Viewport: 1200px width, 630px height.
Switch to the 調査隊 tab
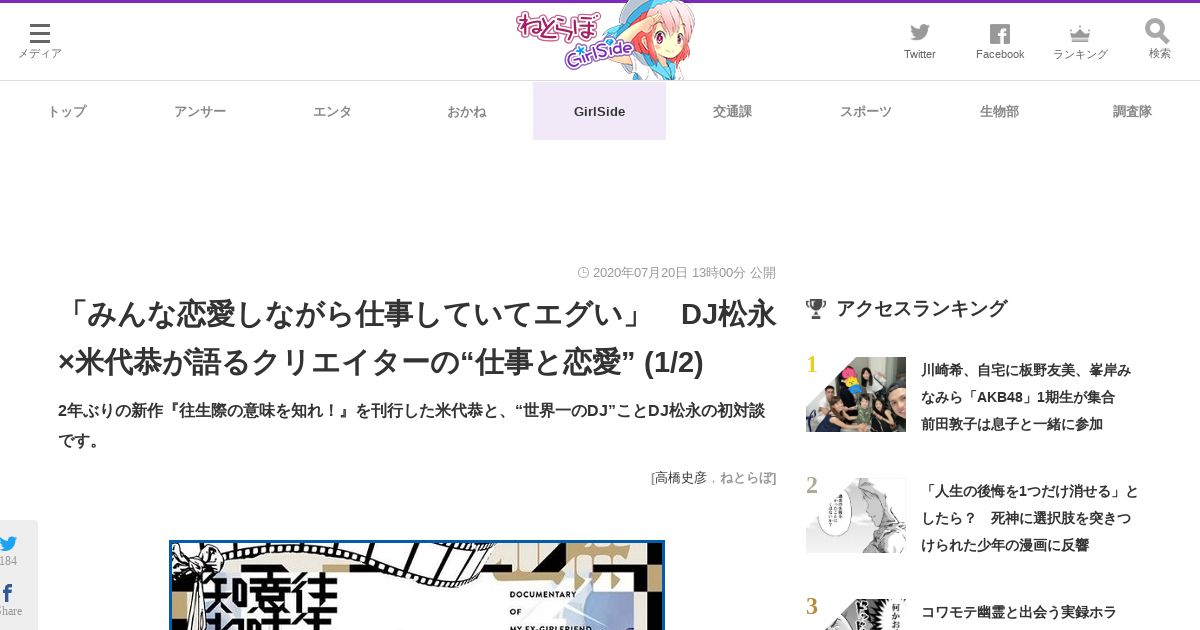tap(1132, 111)
